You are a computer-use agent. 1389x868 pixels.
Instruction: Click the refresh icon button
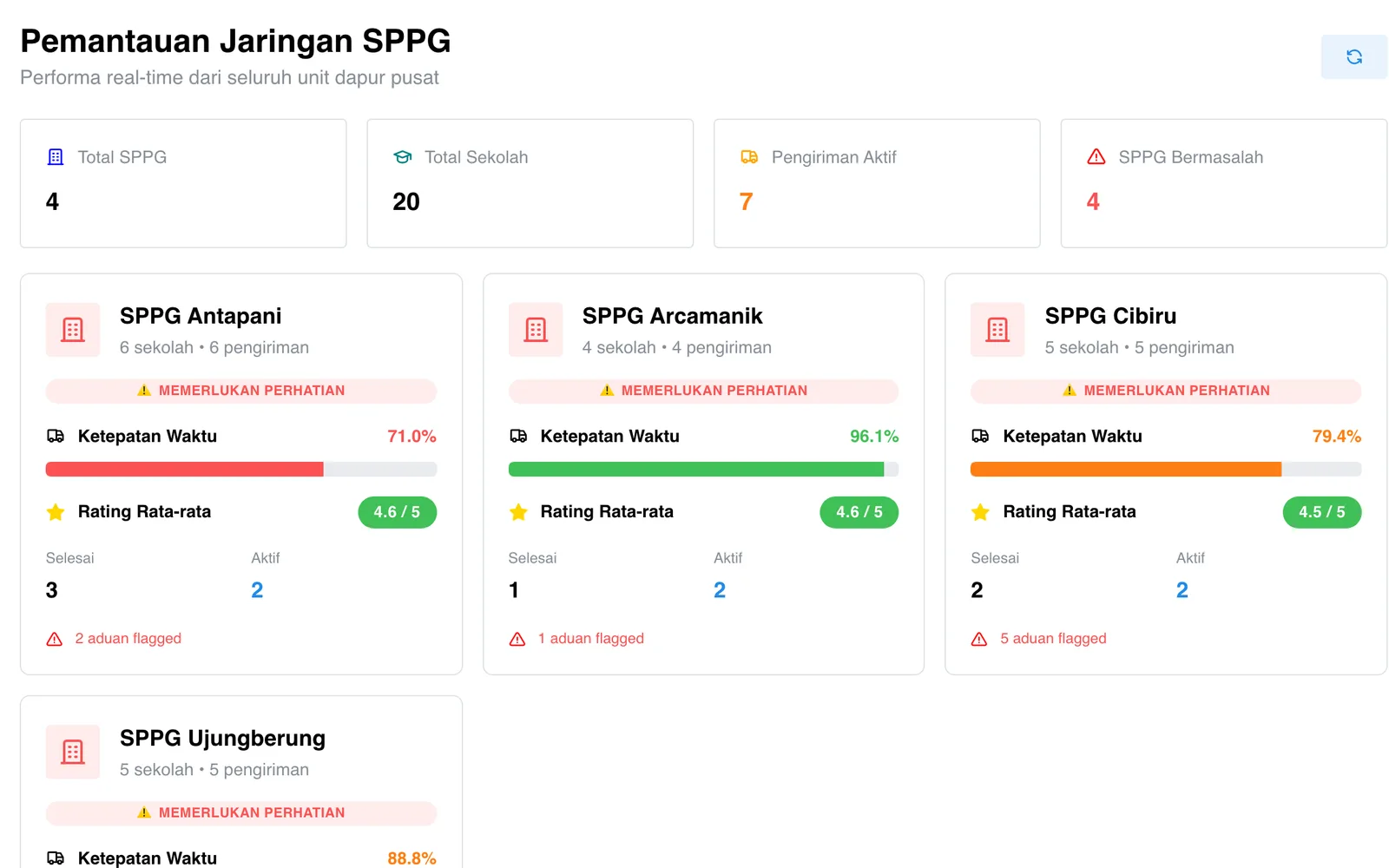(1353, 57)
